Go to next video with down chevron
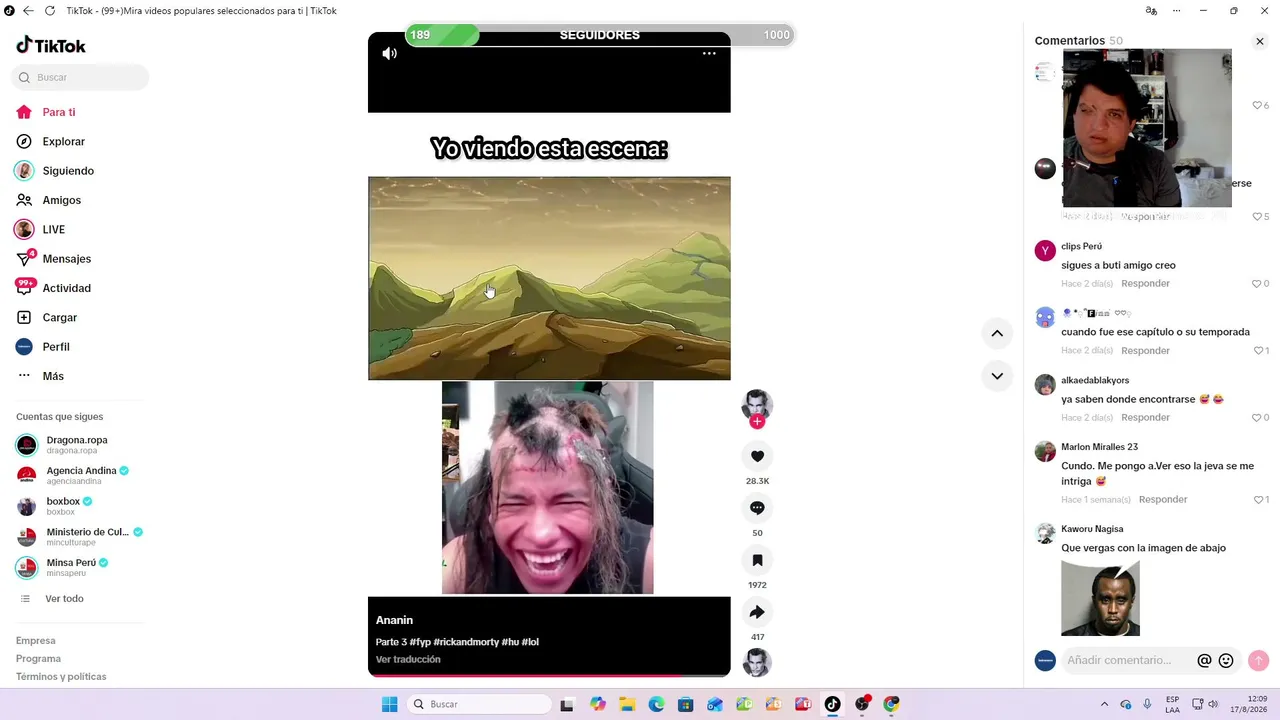The width and height of the screenshot is (1280, 720). [x=997, y=376]
